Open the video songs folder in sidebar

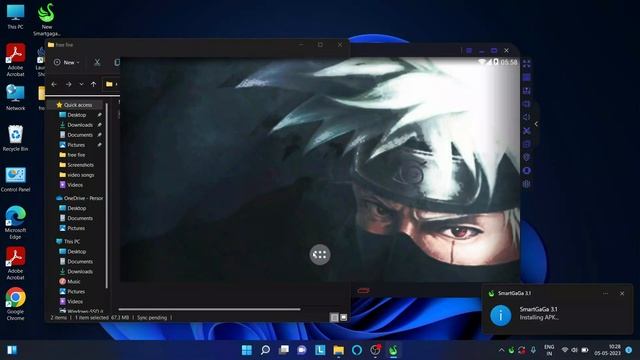pos(77,175)
